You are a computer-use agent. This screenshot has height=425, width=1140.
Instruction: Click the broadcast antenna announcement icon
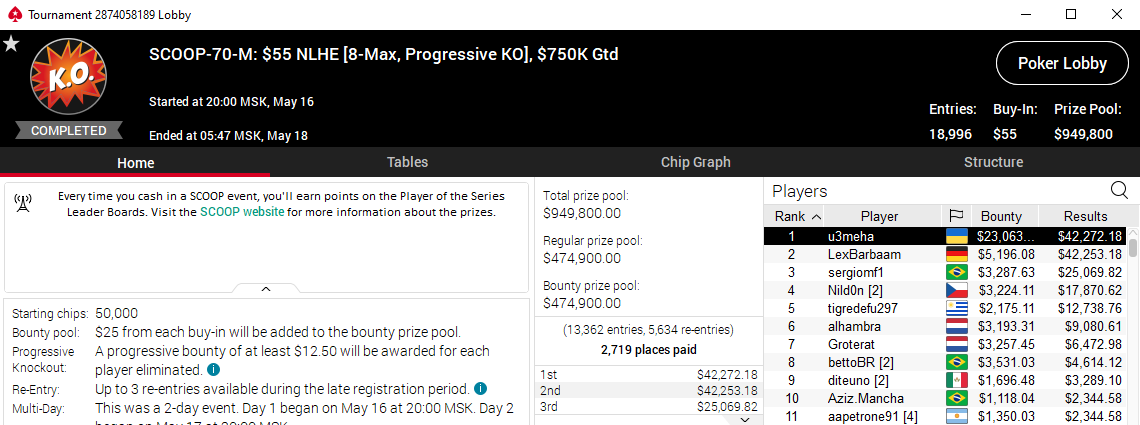click(23, 204)
